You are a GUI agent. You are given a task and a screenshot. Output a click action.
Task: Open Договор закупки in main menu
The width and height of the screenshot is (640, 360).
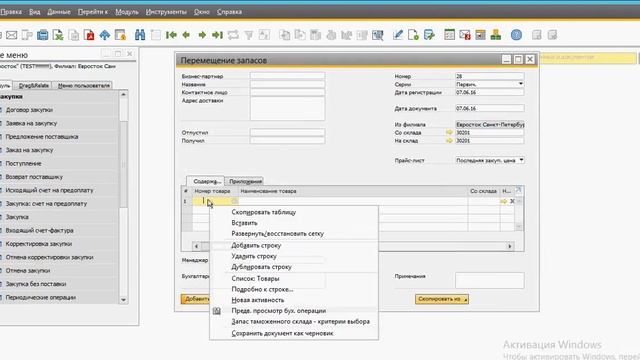[29, 110]
